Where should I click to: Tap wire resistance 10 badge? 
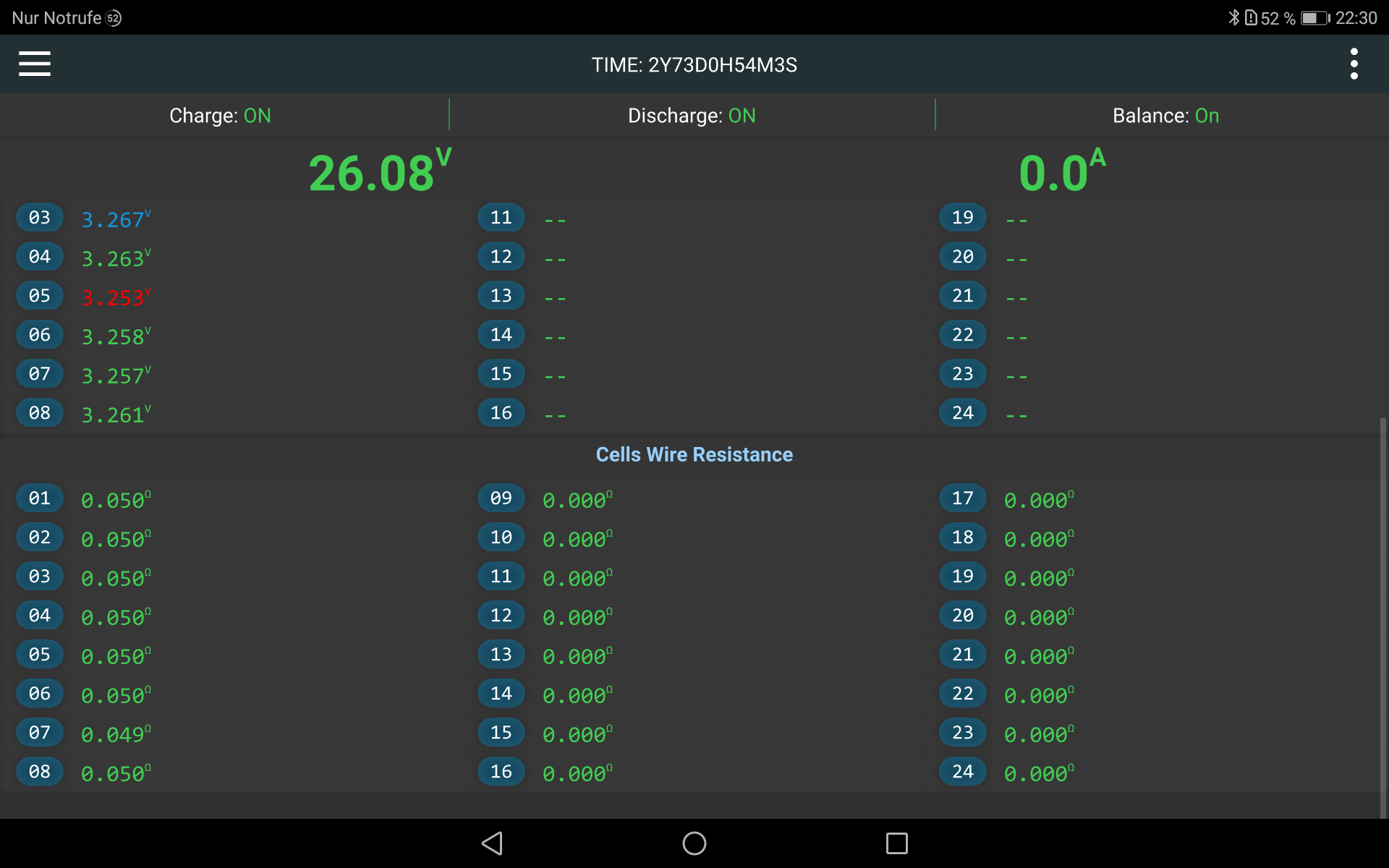(501, 537)
